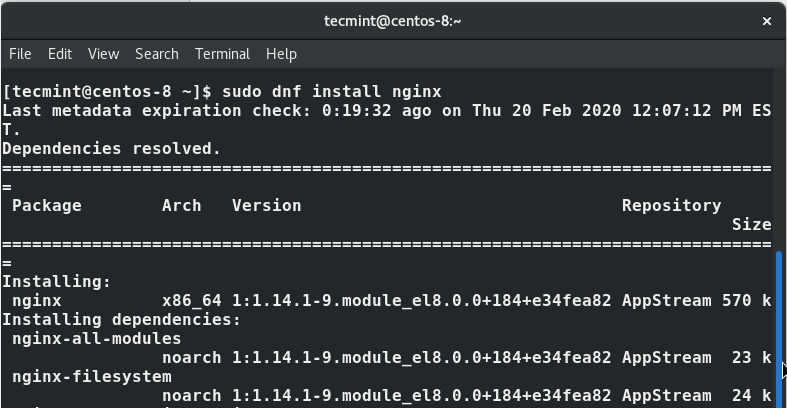Click the Version column header
Image resolution: width=787 pixels, height=408 pixels.
pos(266,205)
